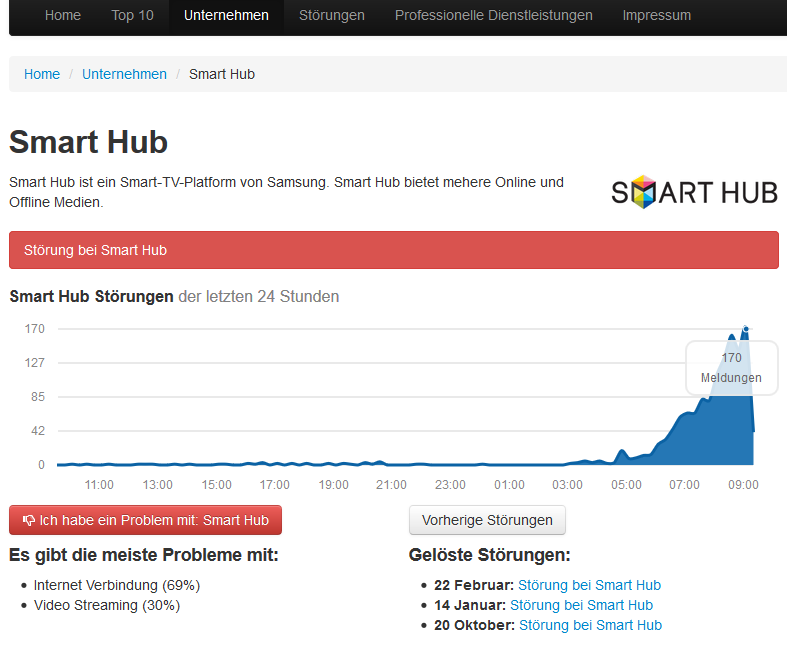Screen dimensions: 787x657
Task: Click the 127 y-axis value
Action: [35, 362]
